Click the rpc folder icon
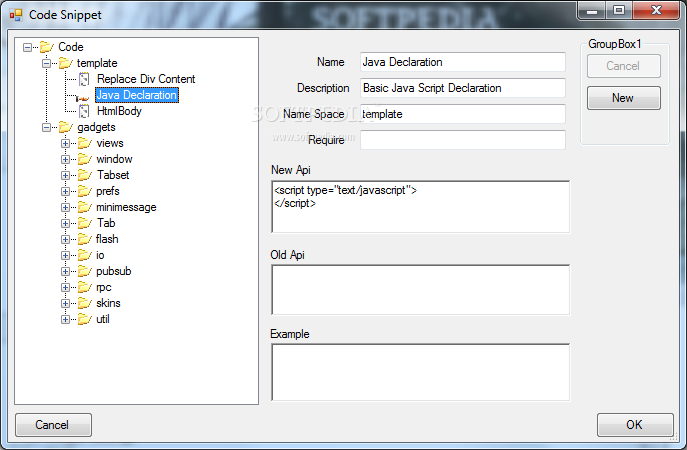This screenshot has height=450, width=687. (85, 287)
